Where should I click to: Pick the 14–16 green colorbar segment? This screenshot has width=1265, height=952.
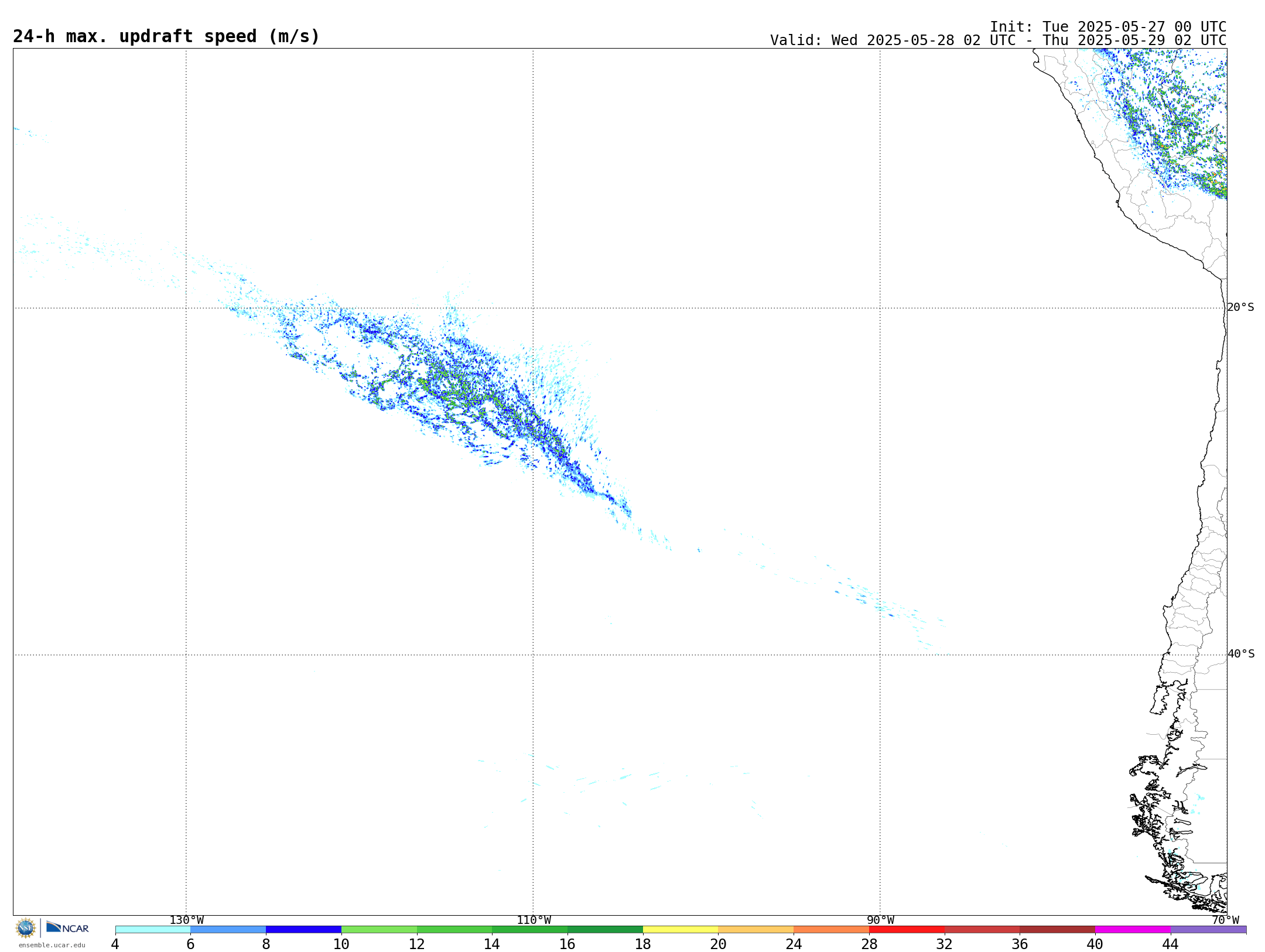(x=530, y=930)
